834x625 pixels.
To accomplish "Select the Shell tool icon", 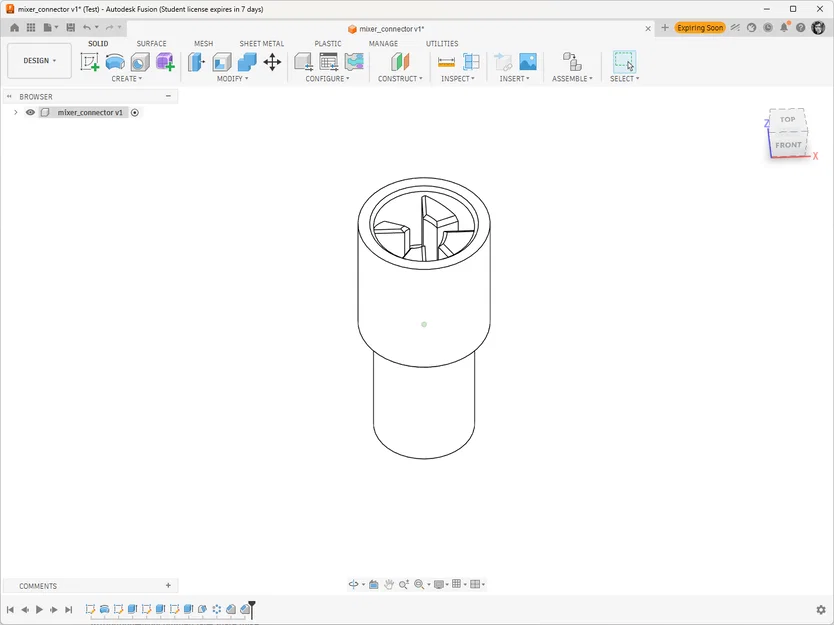I will click(222, 62).
